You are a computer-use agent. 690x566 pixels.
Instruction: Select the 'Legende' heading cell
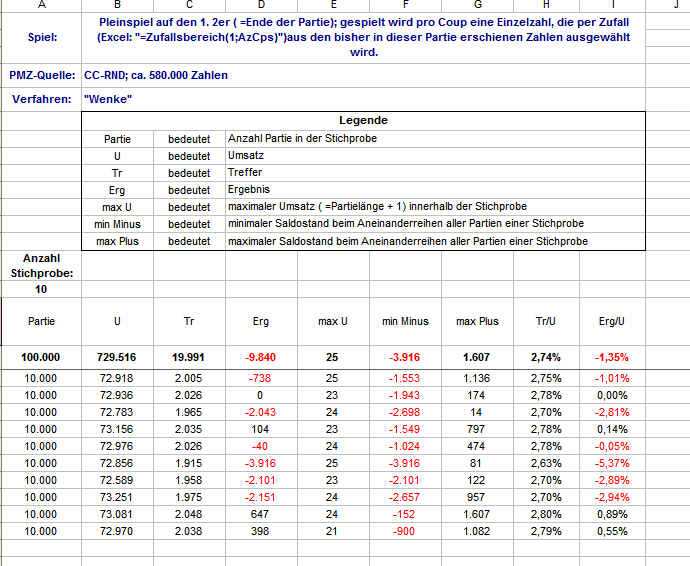(363, 120)
